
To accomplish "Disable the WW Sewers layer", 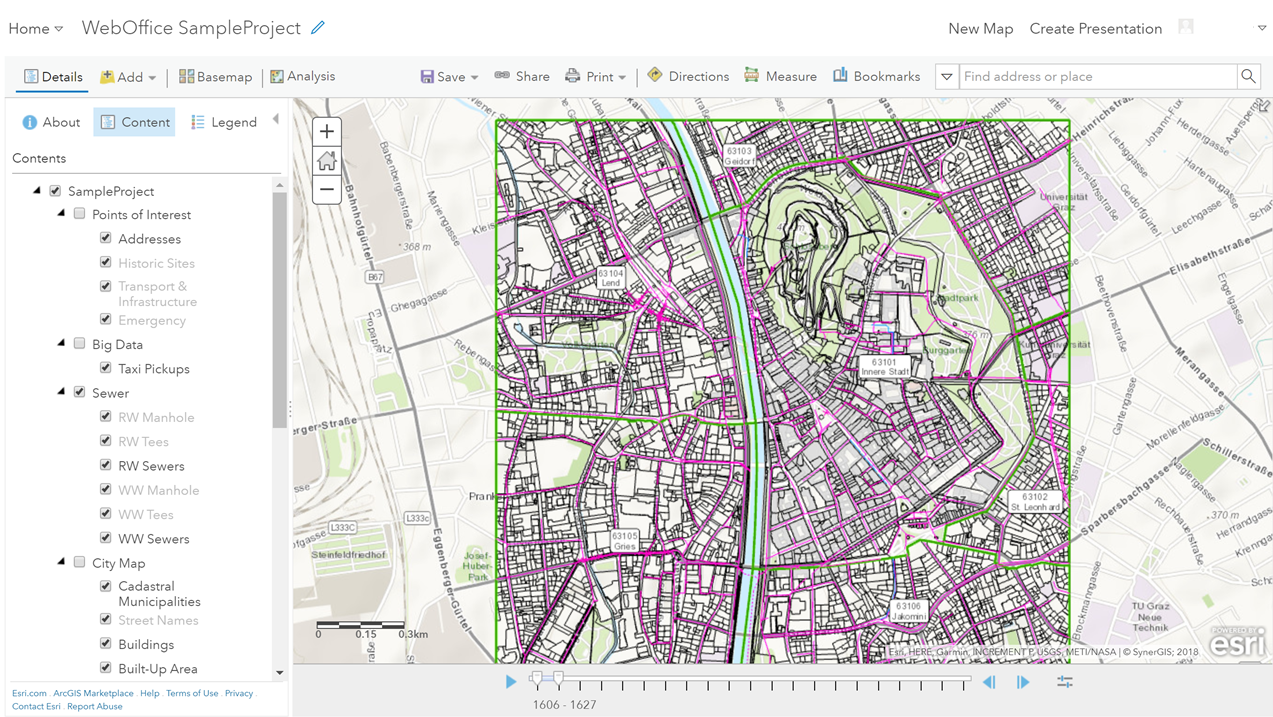I will (x=105, y=538).
